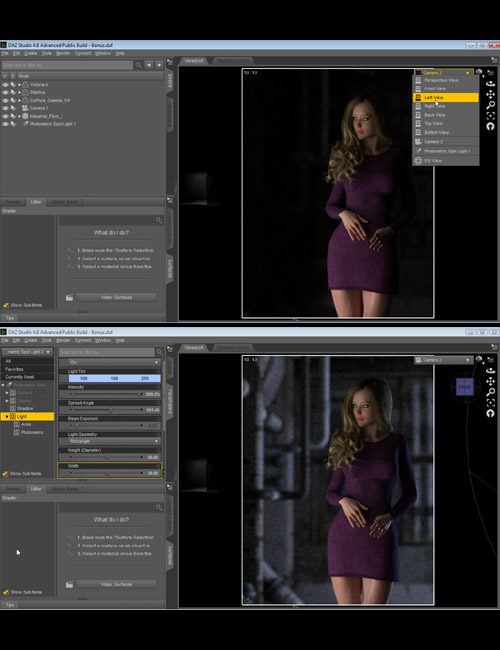Select Currently Used filter in Parameters
The width and height of the screenshot is (500, 650).
tap(27, 377)
